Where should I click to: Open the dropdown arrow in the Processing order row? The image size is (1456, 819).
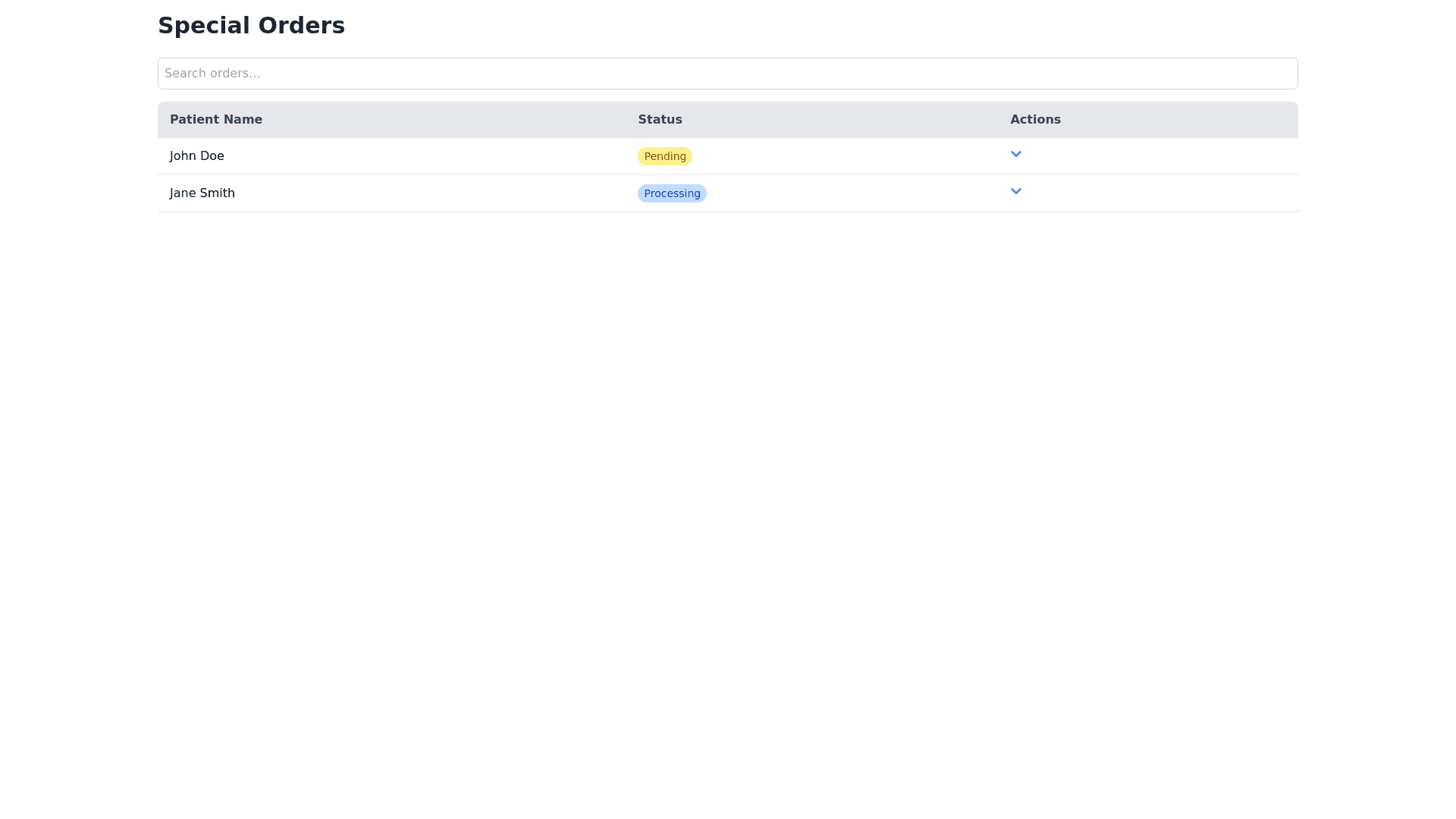tap(1015, 191)
